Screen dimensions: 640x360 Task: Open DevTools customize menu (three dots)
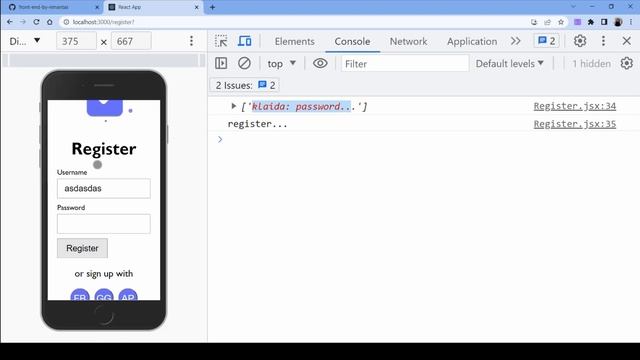point(603,41)
